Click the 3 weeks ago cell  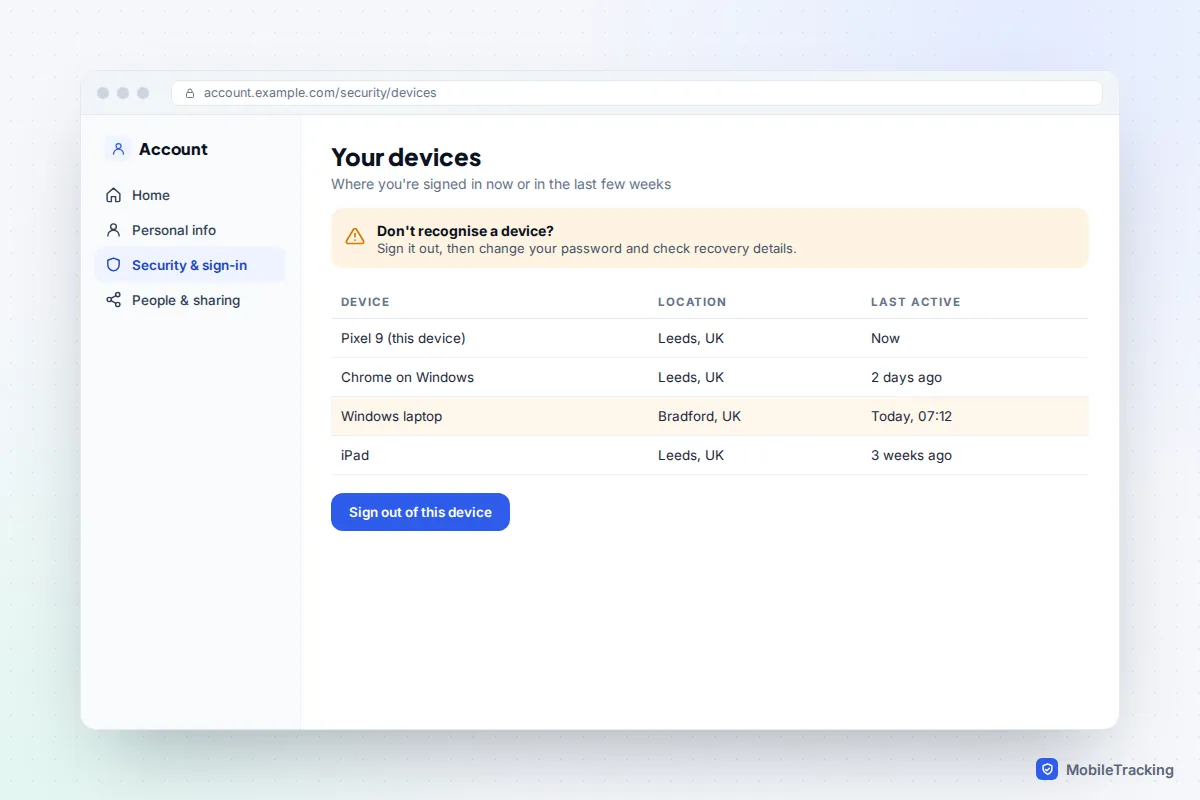pos(911,455)
